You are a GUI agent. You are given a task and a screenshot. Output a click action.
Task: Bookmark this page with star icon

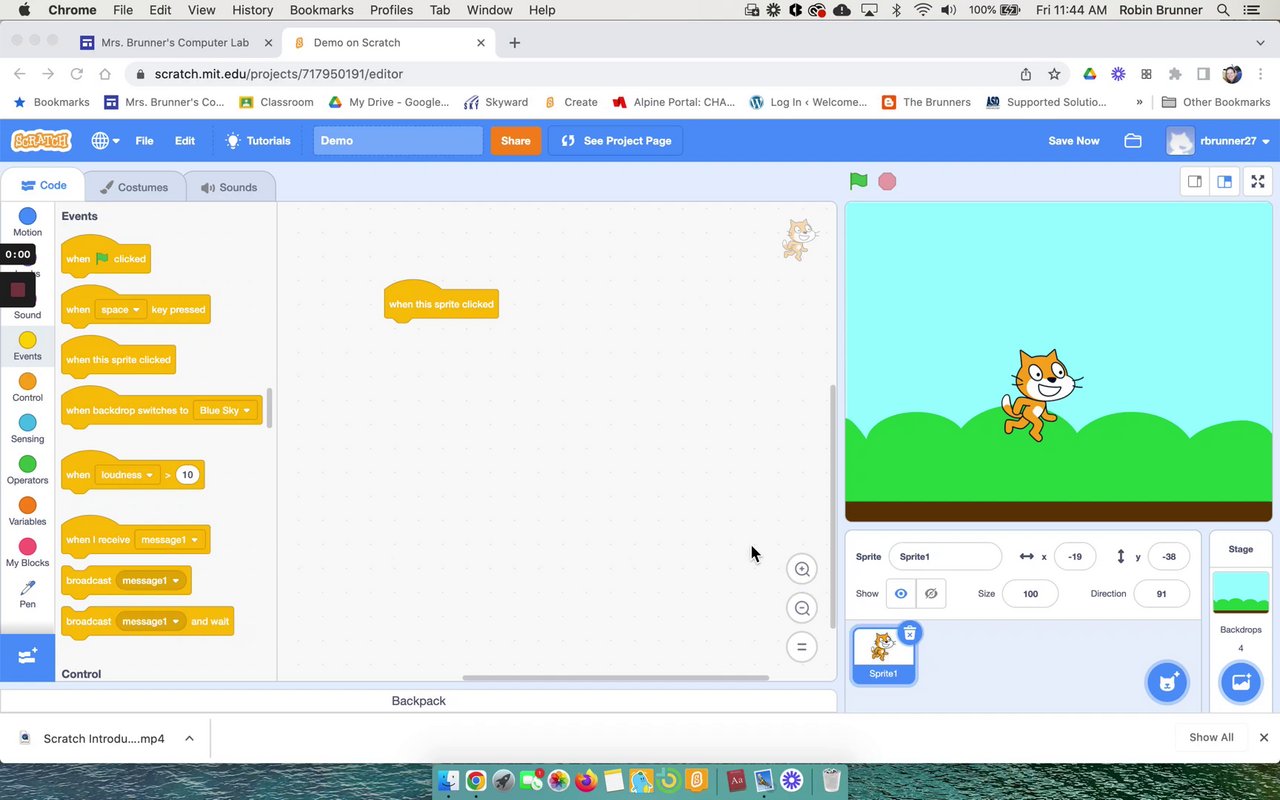coord(1054,74)
